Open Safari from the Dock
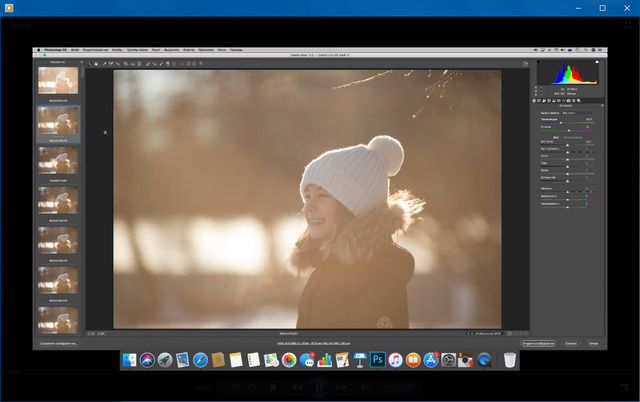The height and width of the screenshot is (402, 640). (200, 359)
